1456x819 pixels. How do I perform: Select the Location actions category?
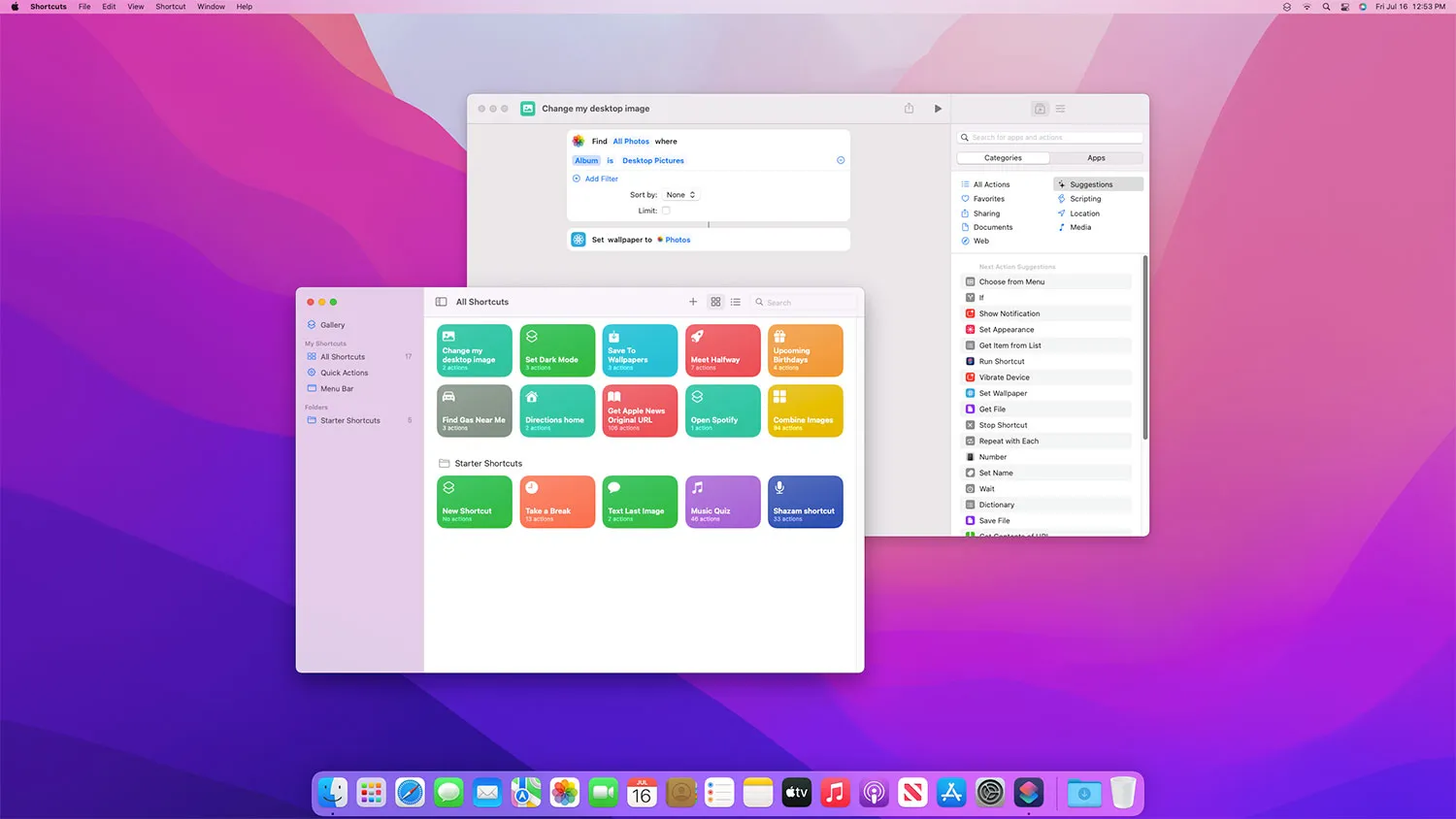tap(1083, 213)
